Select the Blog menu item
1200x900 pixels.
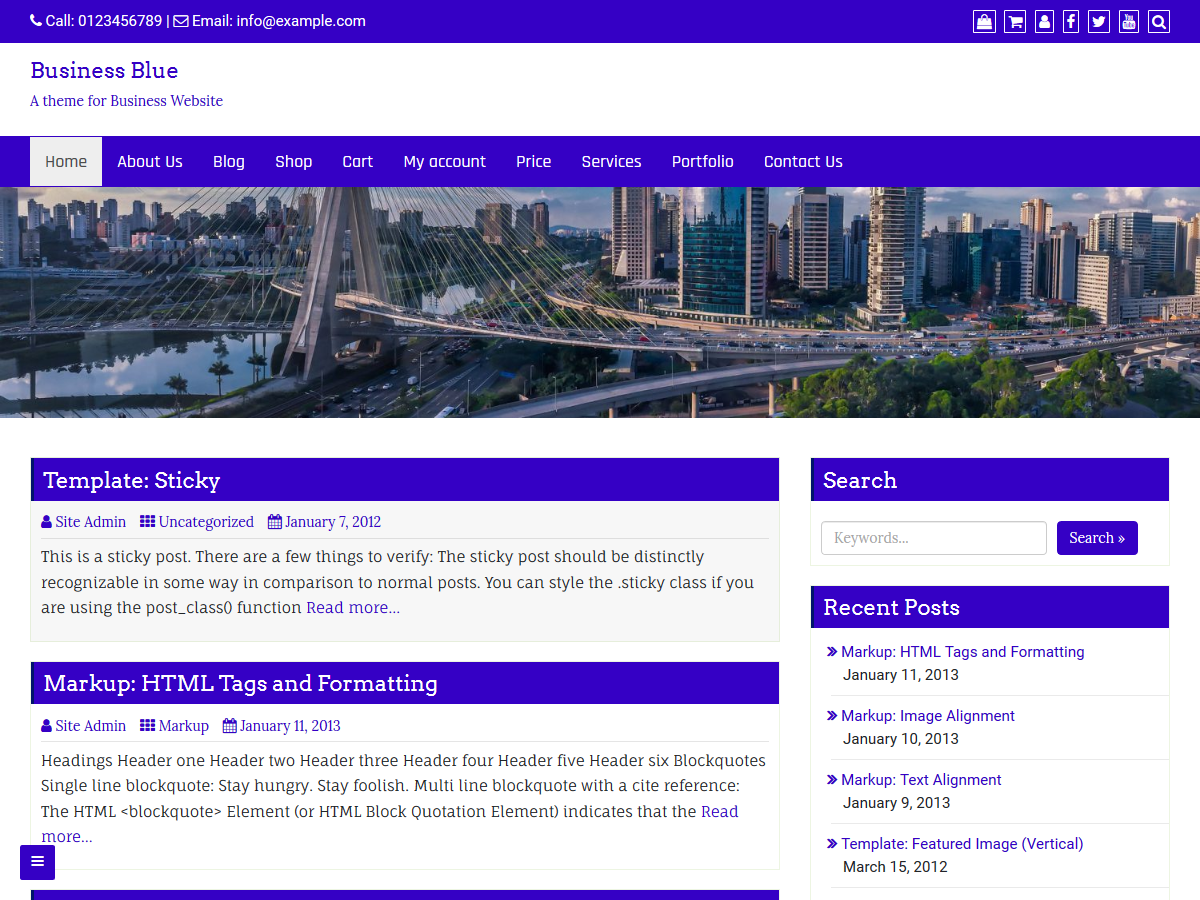229,161
